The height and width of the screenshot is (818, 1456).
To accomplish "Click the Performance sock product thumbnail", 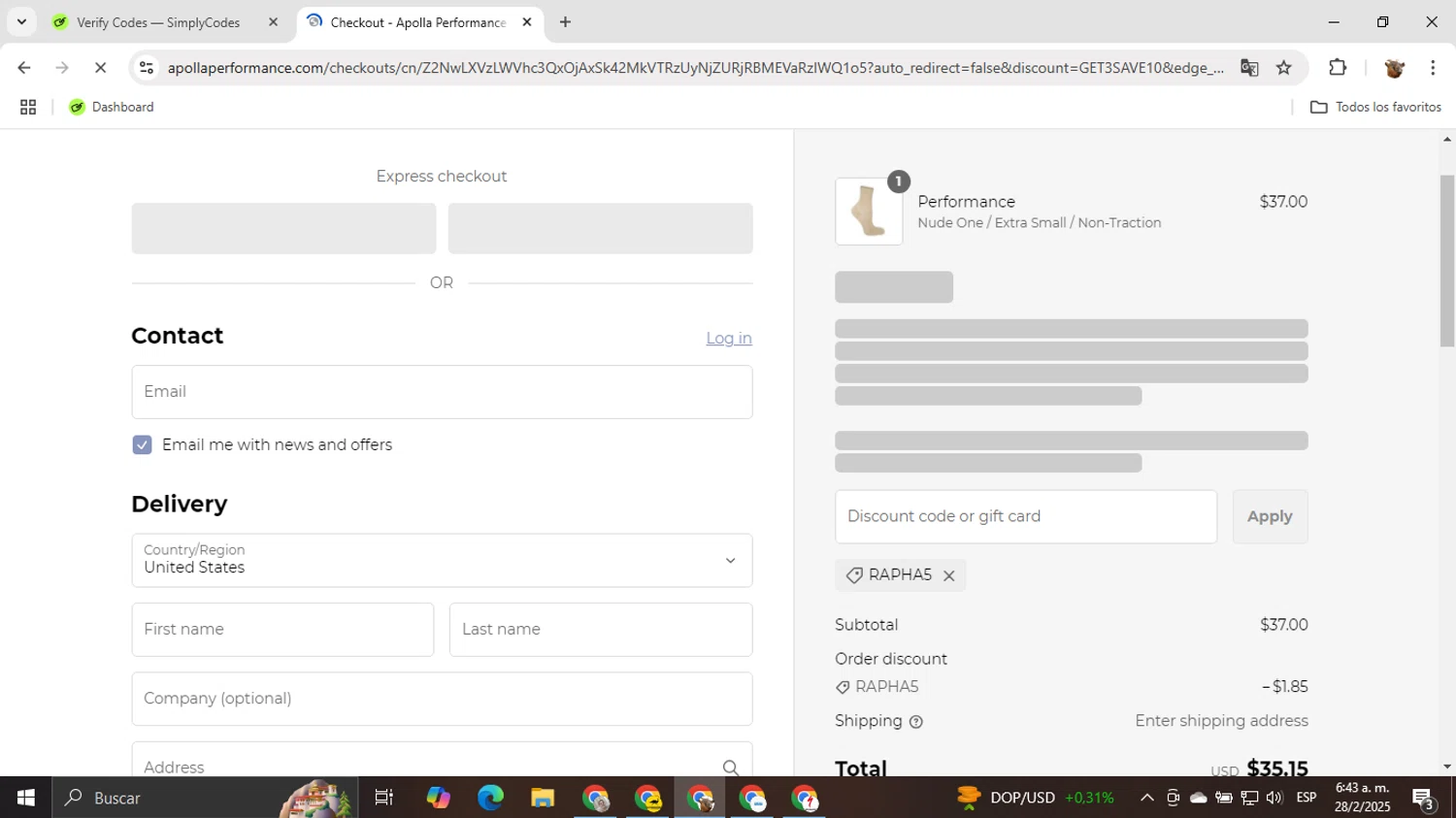I will coord(869,212).
